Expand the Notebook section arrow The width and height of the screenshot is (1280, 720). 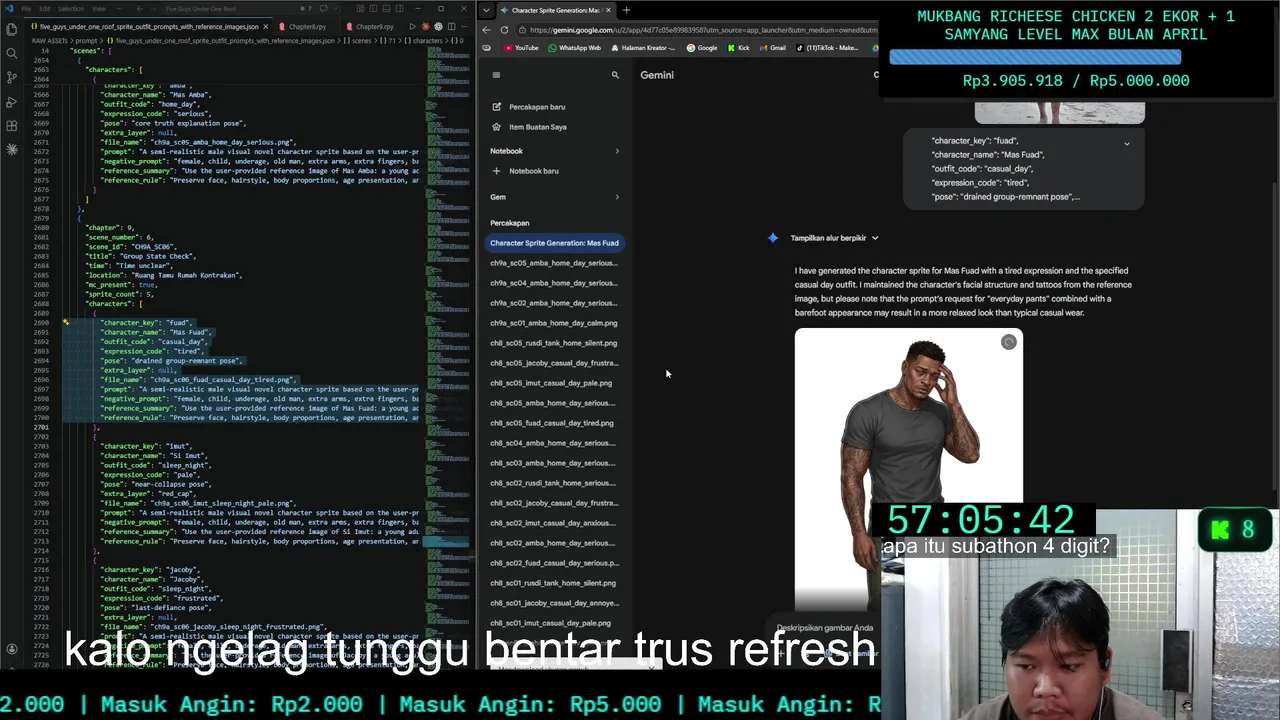point(616,151)
